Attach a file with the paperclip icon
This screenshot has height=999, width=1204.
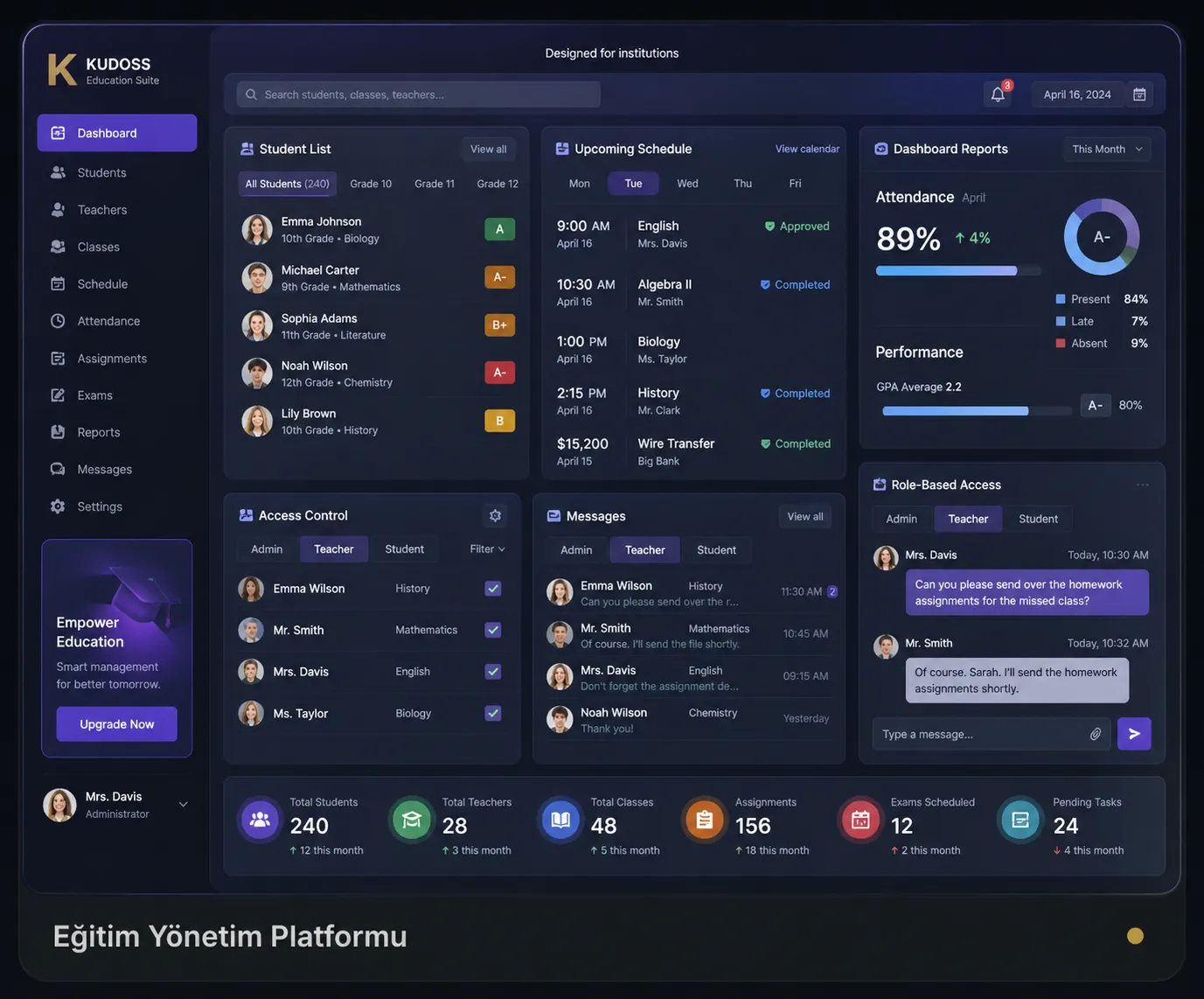1095,734
